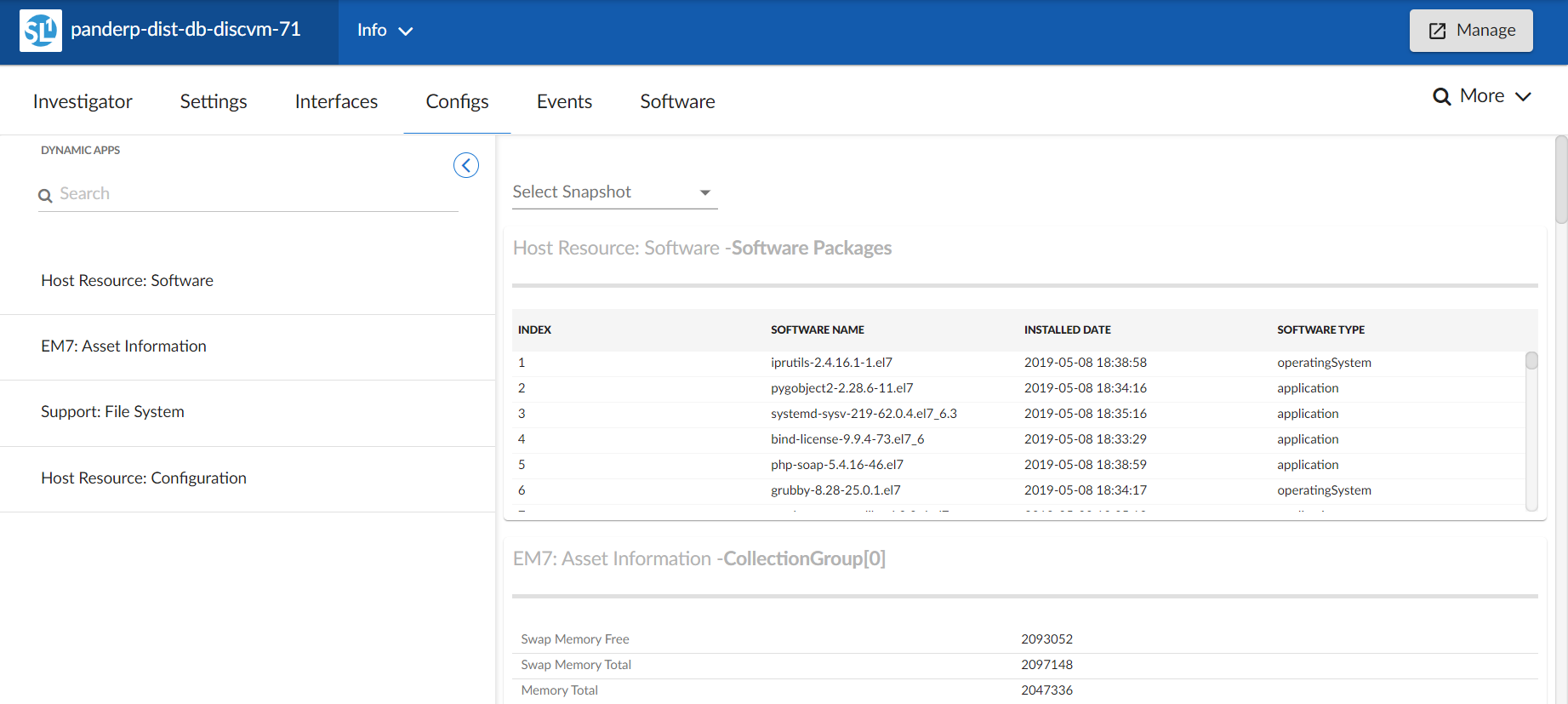The height and width of the screenshot is (704, 1568).
Task: Open Support: File System dynamic app
Action: click(x=113, y=412)
